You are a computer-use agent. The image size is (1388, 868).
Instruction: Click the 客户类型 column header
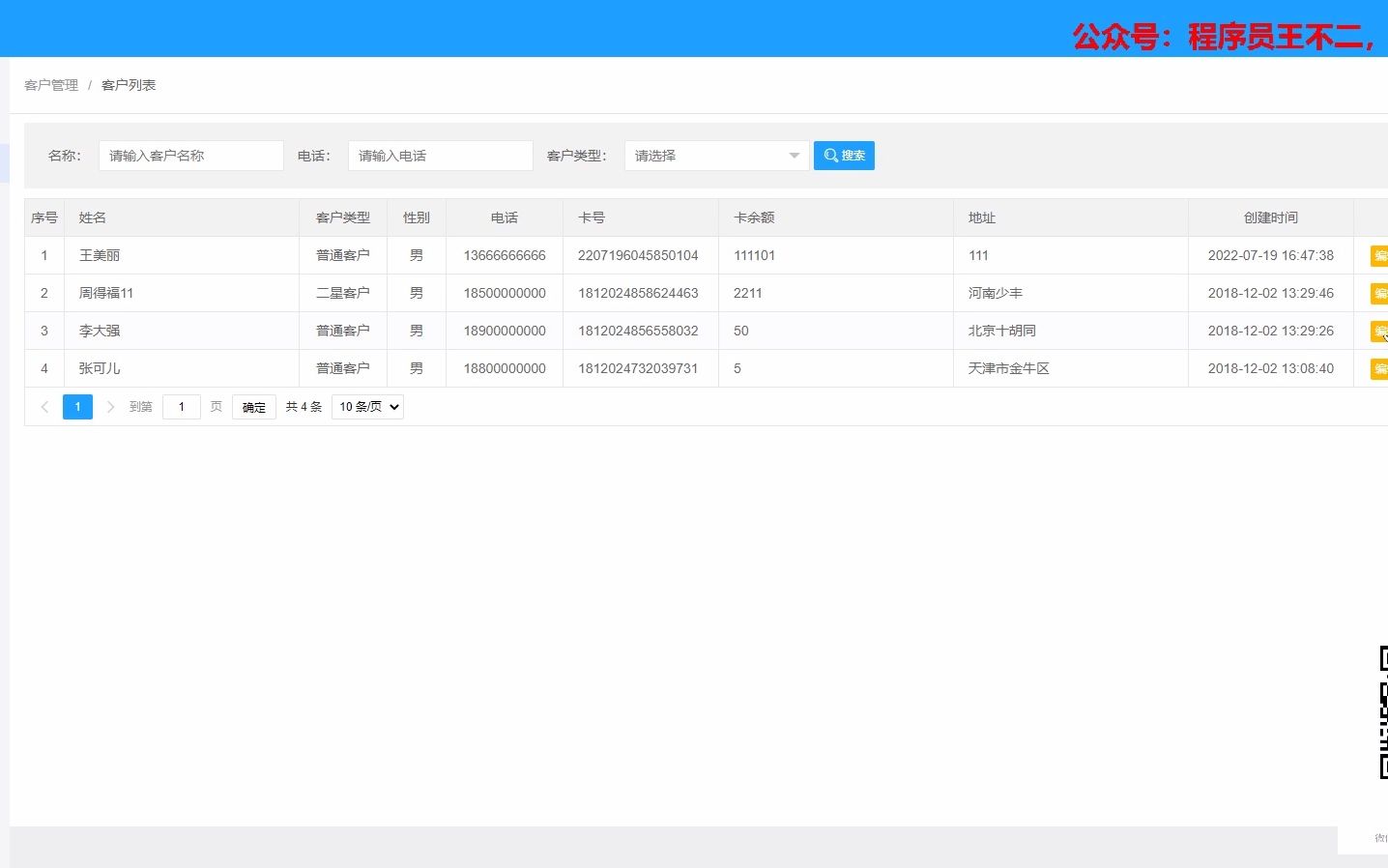coord(343,217)
